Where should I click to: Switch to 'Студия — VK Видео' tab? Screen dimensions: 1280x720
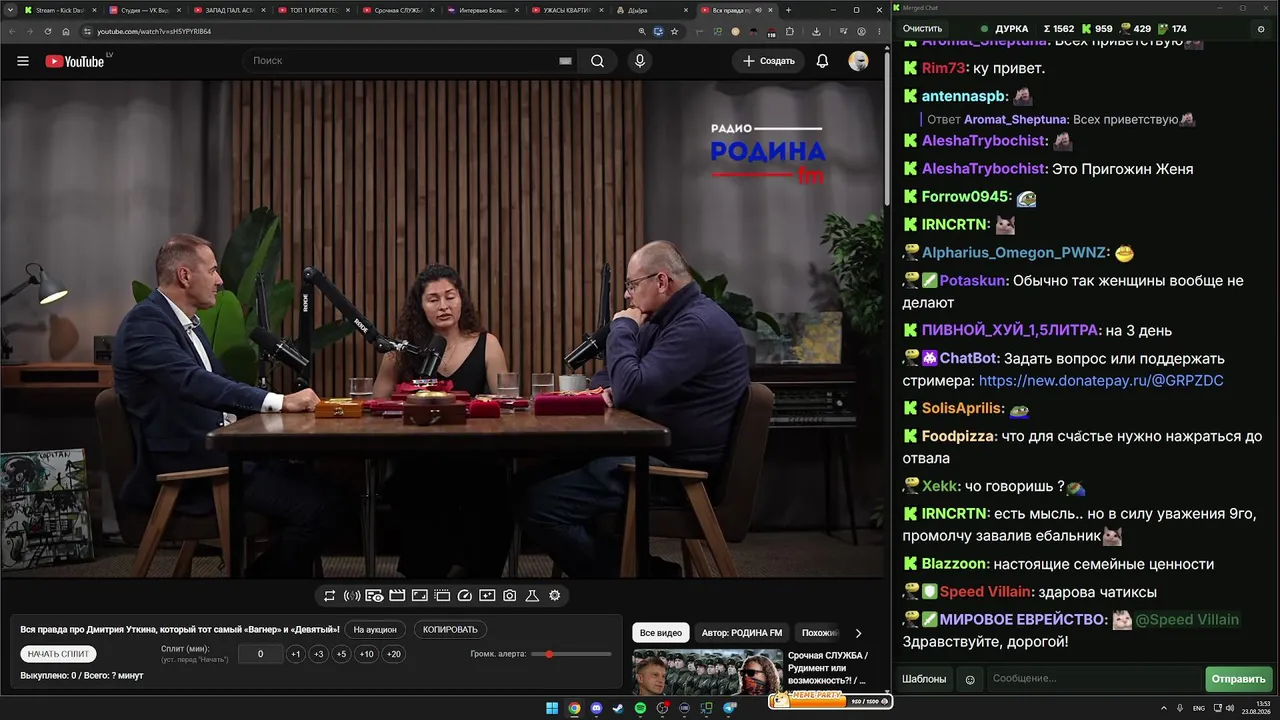coord(145,10)
